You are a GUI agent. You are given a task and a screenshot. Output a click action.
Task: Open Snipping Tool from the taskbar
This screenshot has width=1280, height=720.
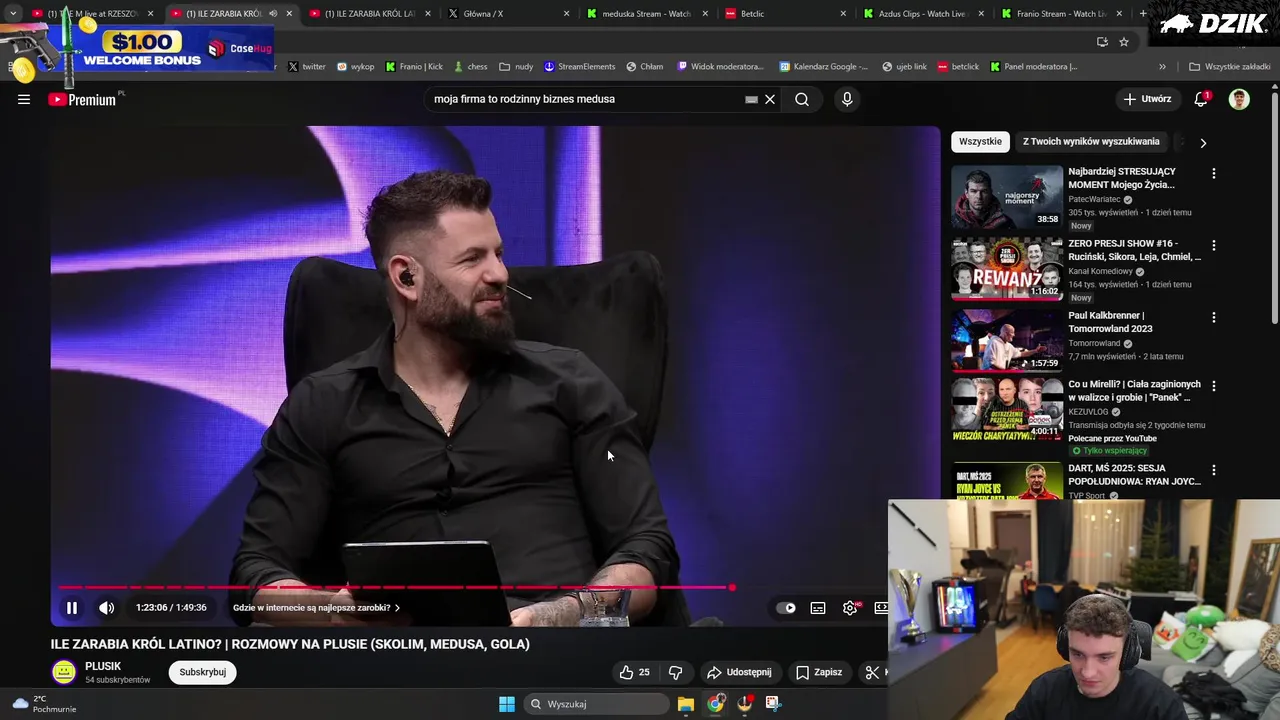[773, 704]
